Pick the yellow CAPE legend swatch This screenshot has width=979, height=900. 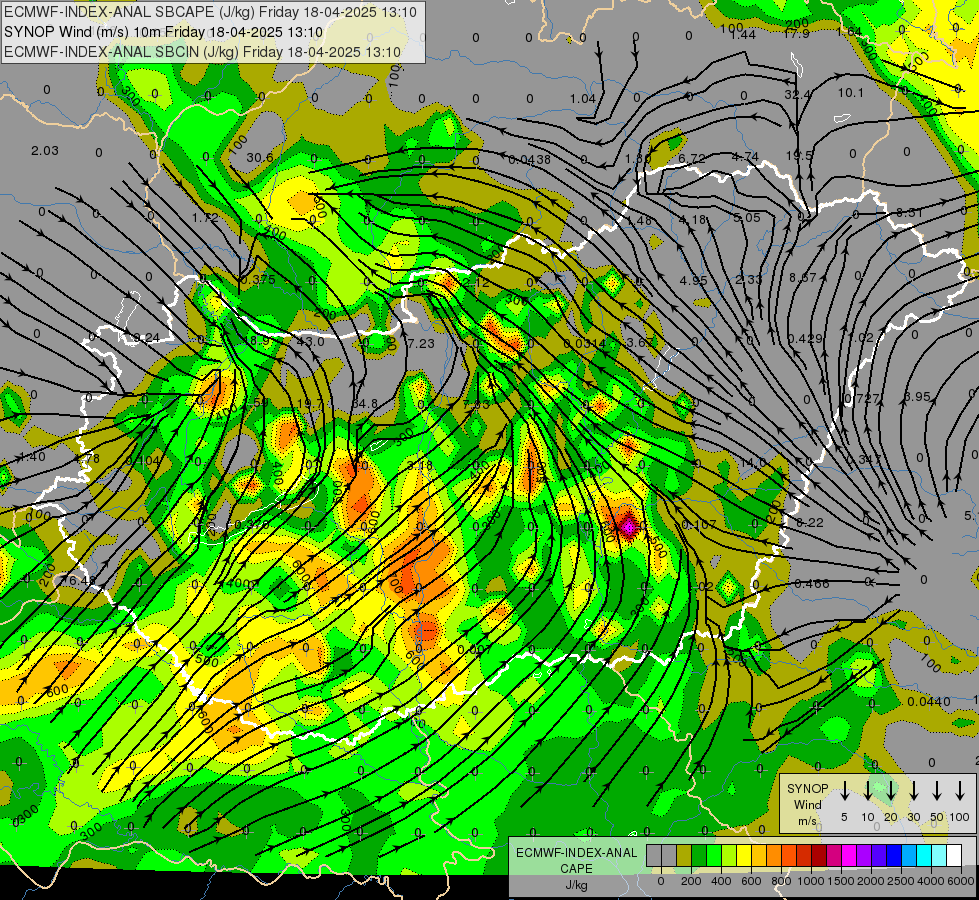[744, 856]
